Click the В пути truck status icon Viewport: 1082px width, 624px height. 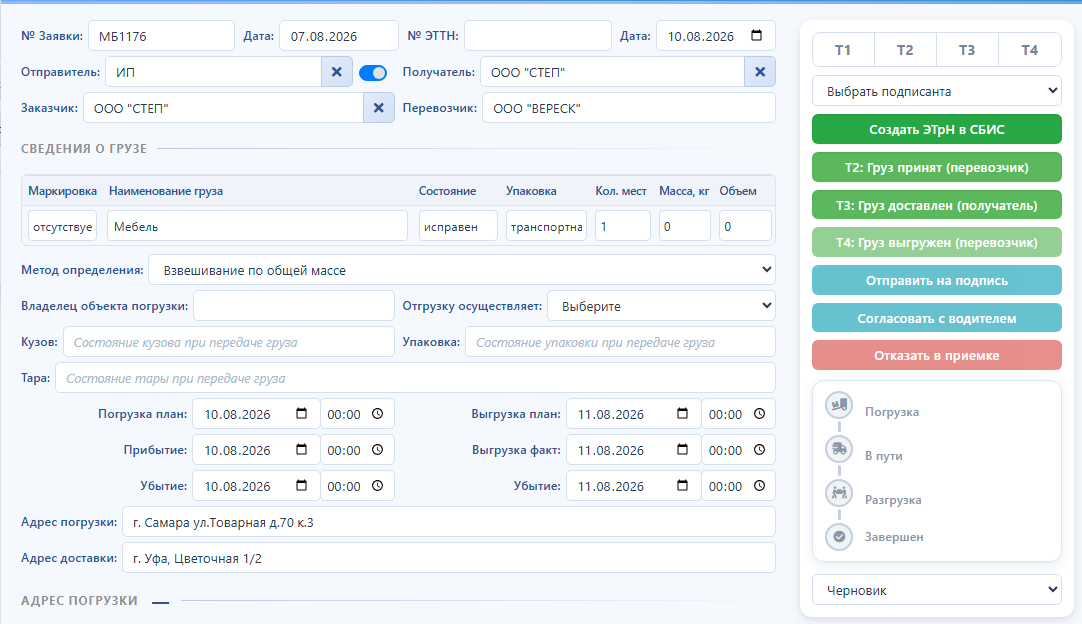(839, 449)
